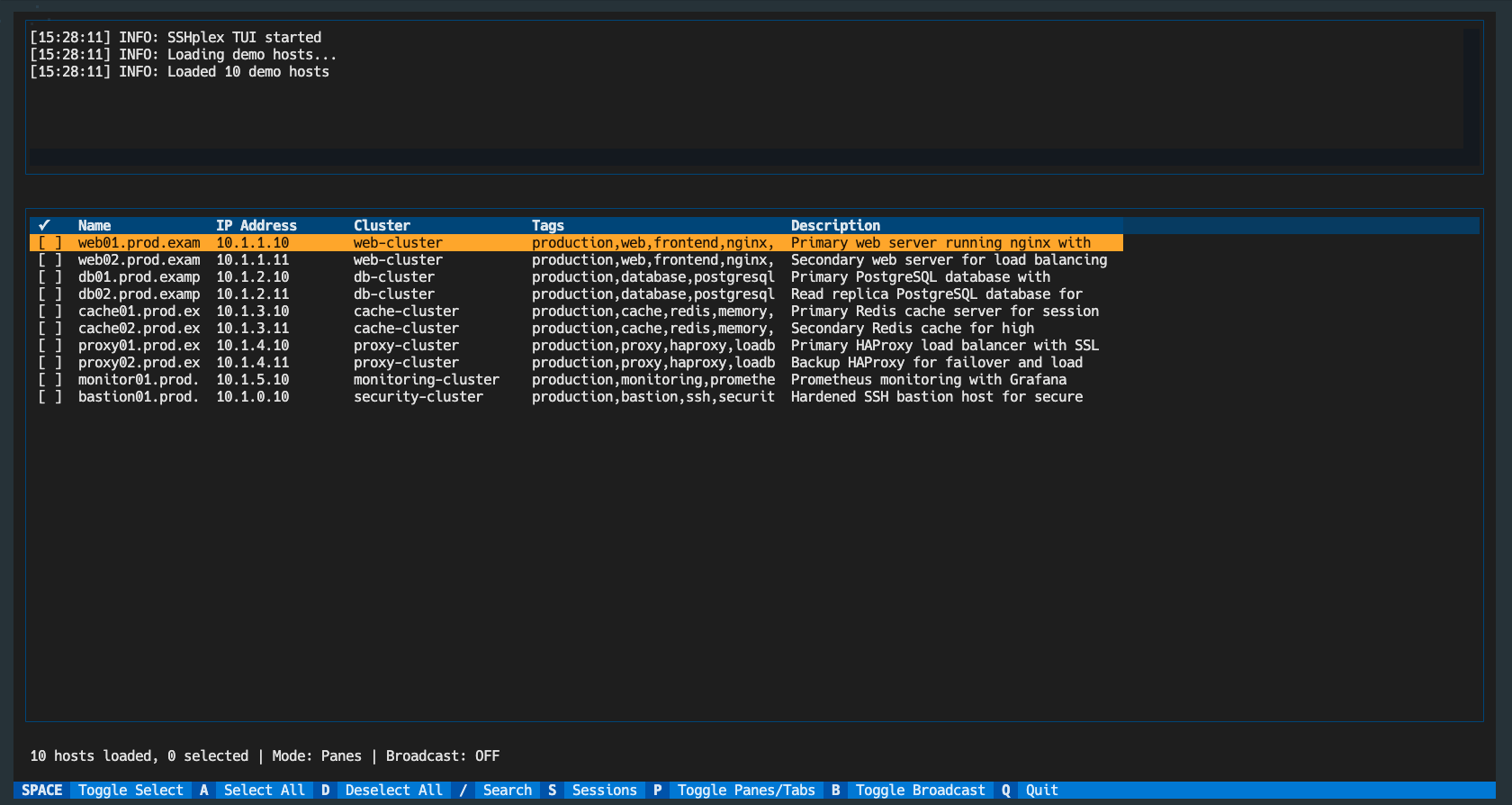1512x805 pixels.
Task: Click description Prometheus monitoring with Grafana
Action: point(929,380)
